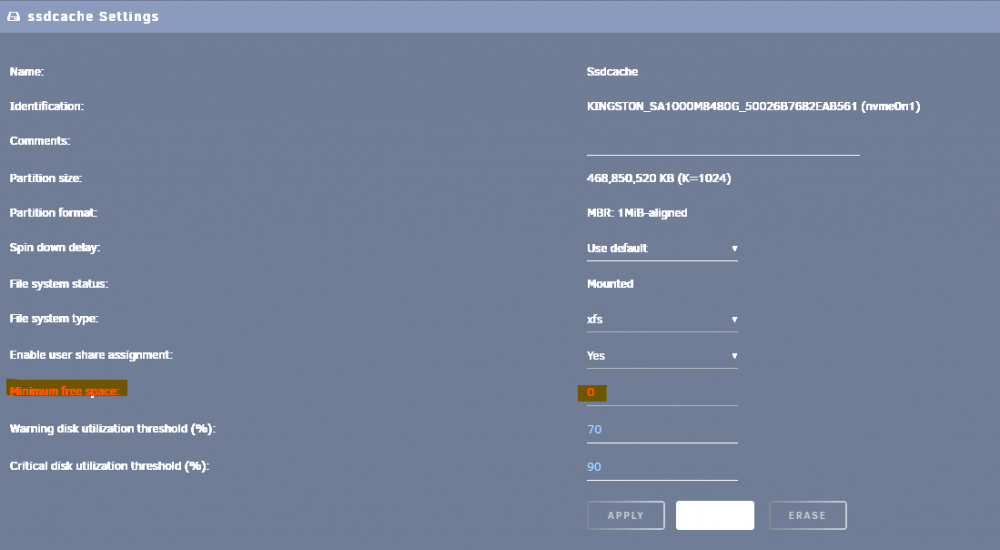Click the Minimum free space field
1000x550 pixels.
(662, 393)
